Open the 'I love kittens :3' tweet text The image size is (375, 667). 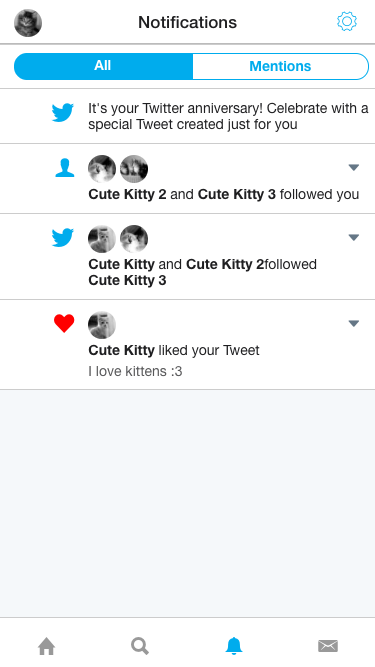135,371
